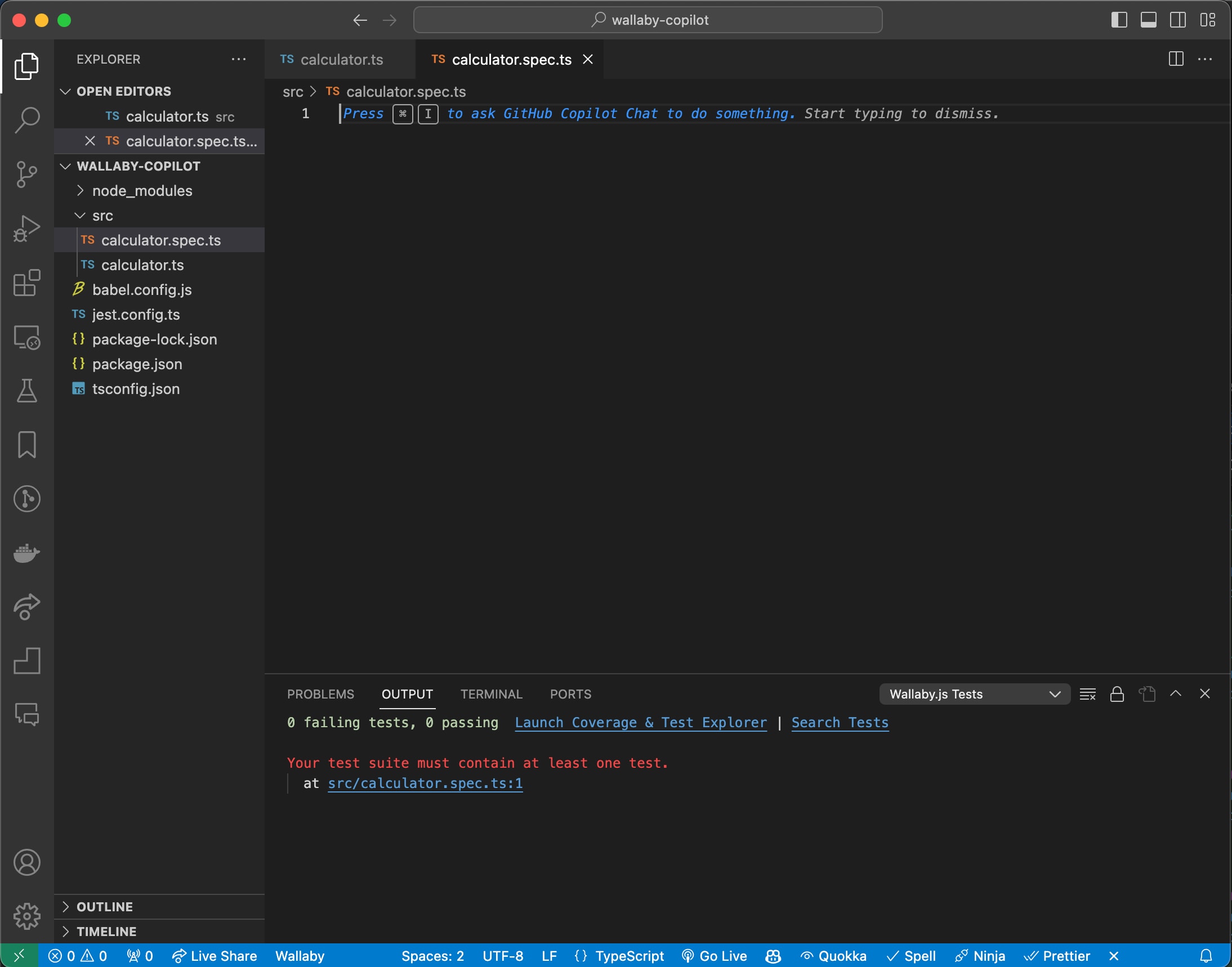Split the editor to the right
The image size is (1232, 967).
[x=1176, y=59]
